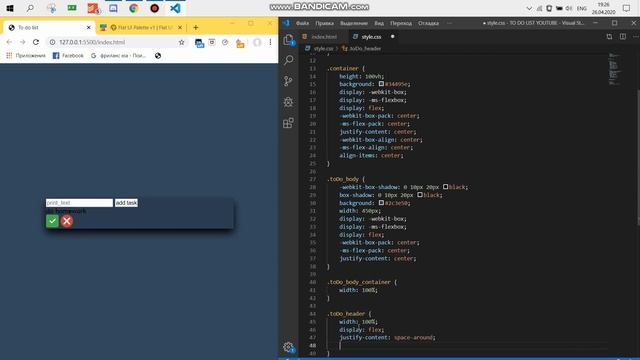Open a new Chrome tab
This screenshot has height=360, width=640.
click(196, 27)
